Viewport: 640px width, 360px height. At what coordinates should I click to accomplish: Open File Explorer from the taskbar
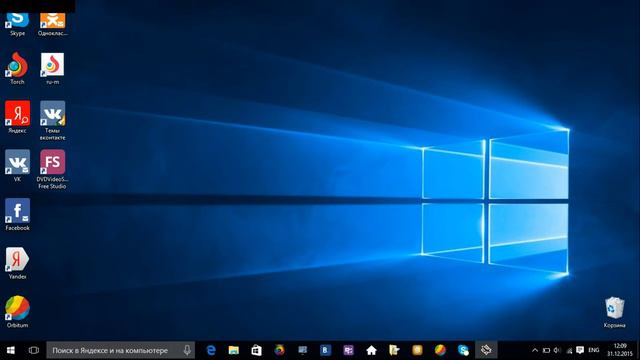(x=233, y=350)
